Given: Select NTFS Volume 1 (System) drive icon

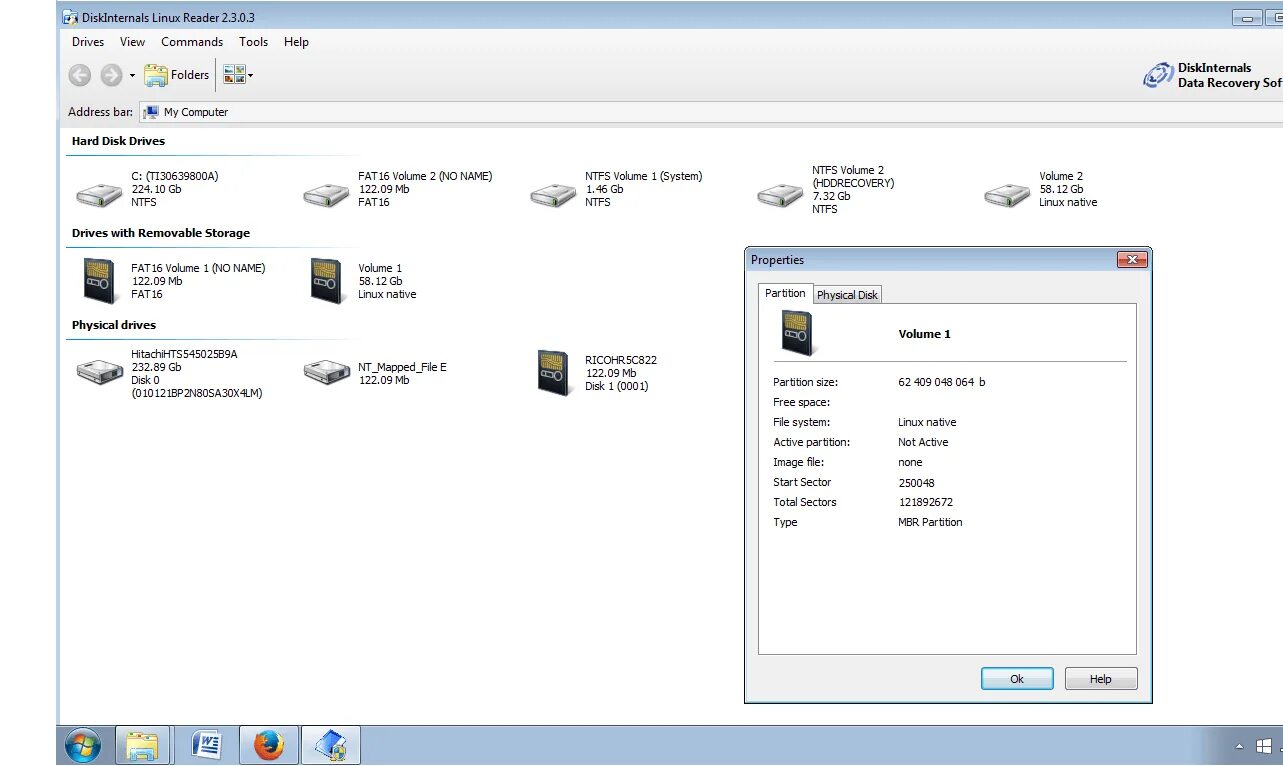Looking at the screenshot, I should (553, 194).
